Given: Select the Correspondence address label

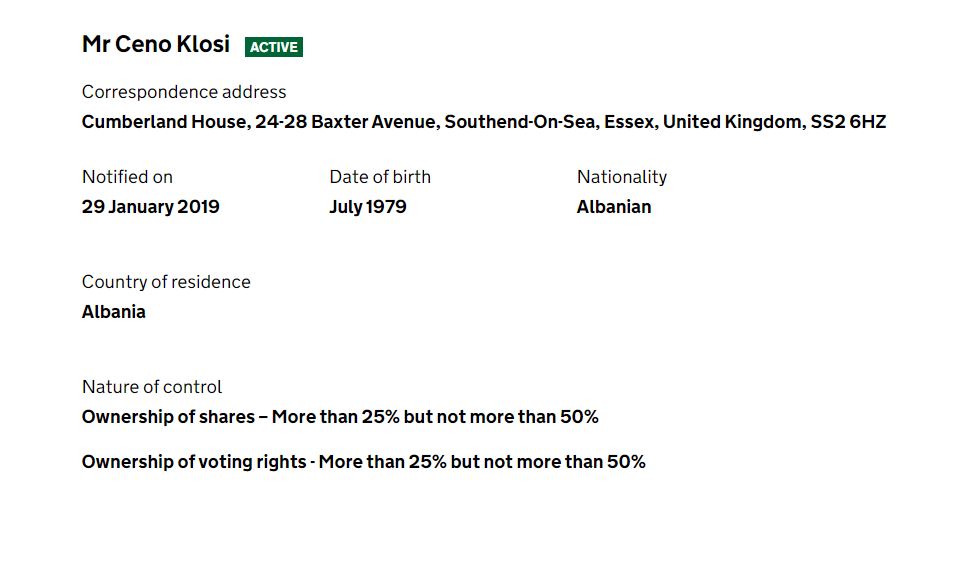Looking at the screenshot, I should coord(184,92).
